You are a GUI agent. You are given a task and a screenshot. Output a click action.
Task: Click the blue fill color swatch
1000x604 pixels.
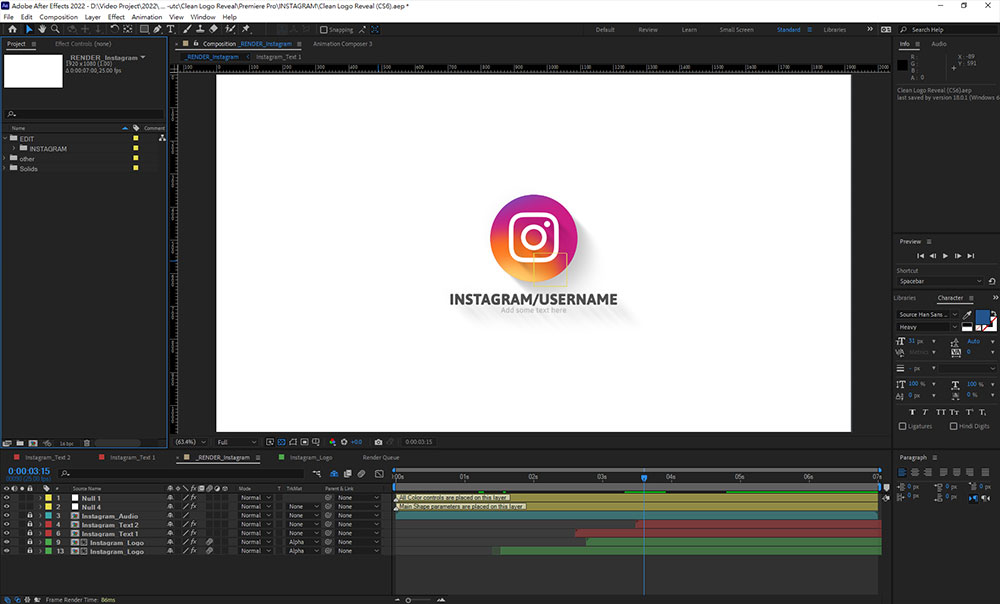[982, 317]
